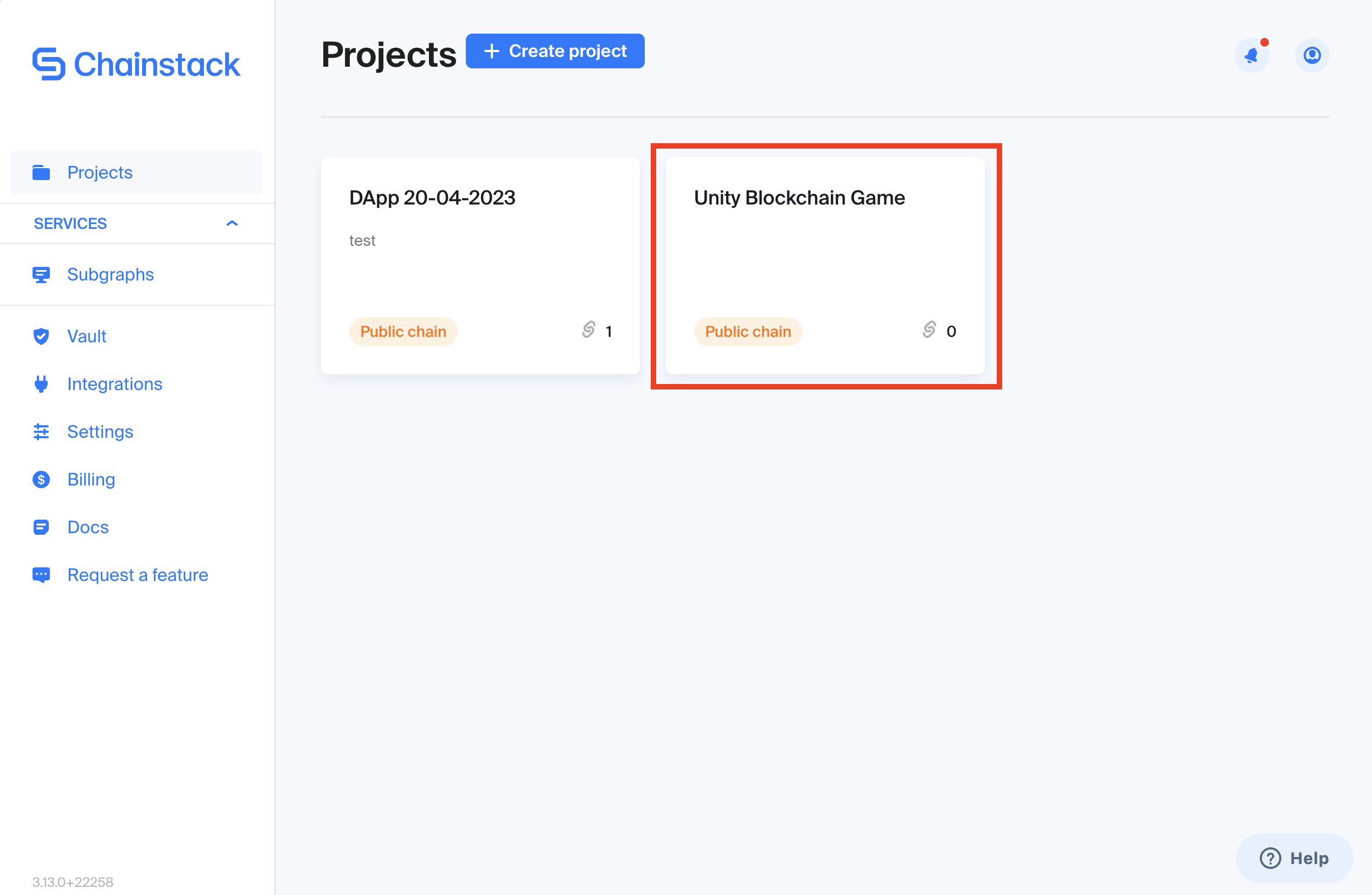1372x895 pixels.
Task: Click the Vault shield icon
Action: coord(41,336)
